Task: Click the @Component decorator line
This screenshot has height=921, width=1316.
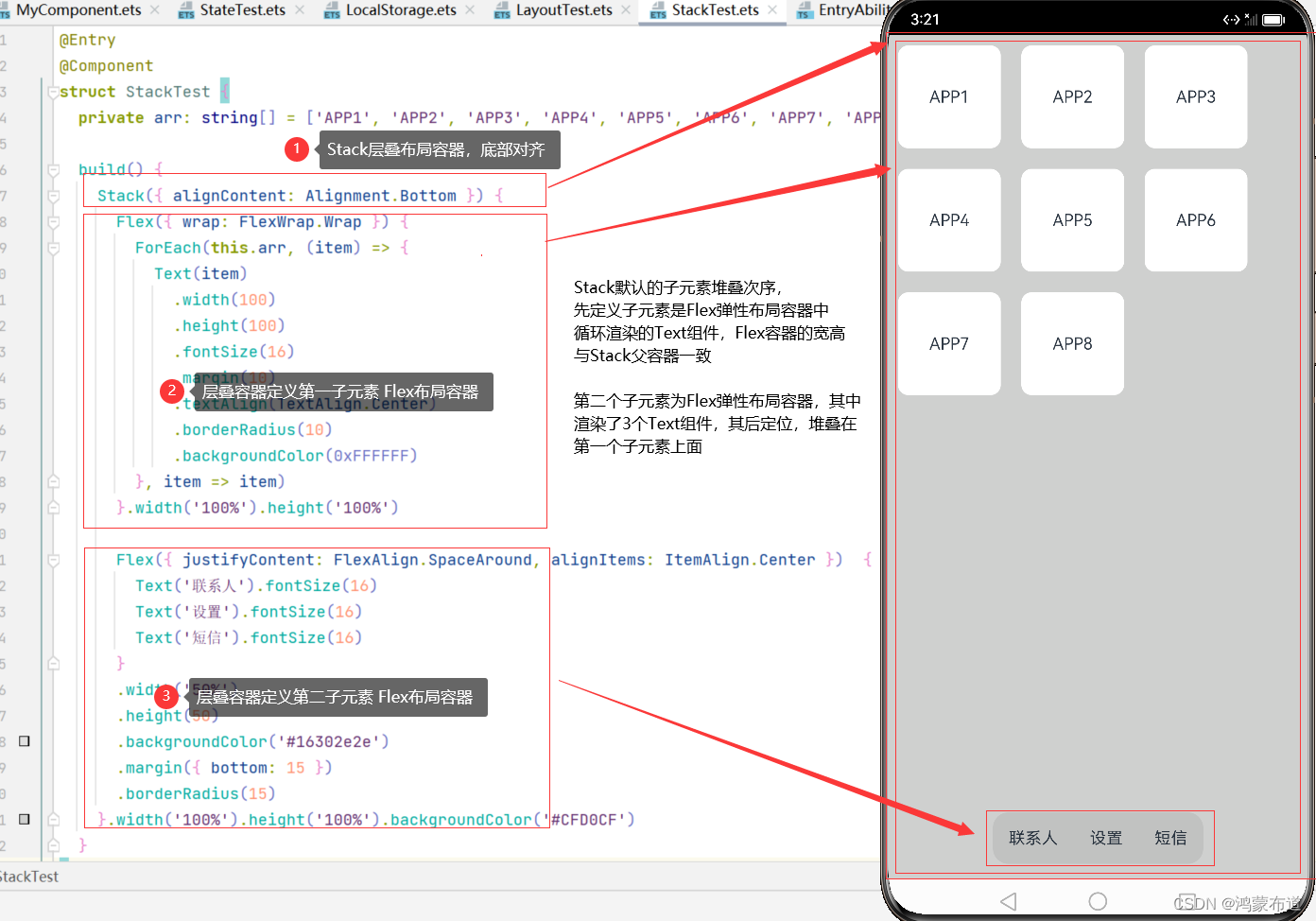Action: pos(106,65)
